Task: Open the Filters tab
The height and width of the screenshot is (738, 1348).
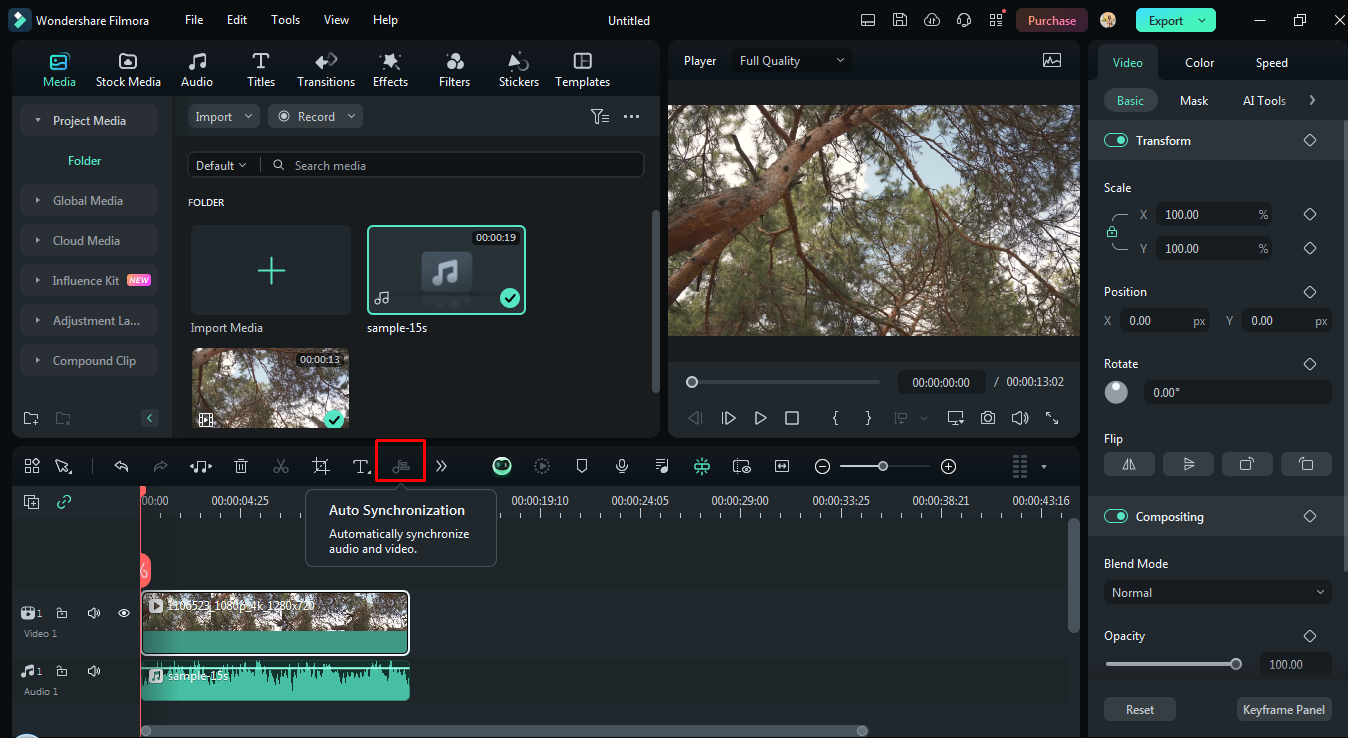Action: (454, 70)
